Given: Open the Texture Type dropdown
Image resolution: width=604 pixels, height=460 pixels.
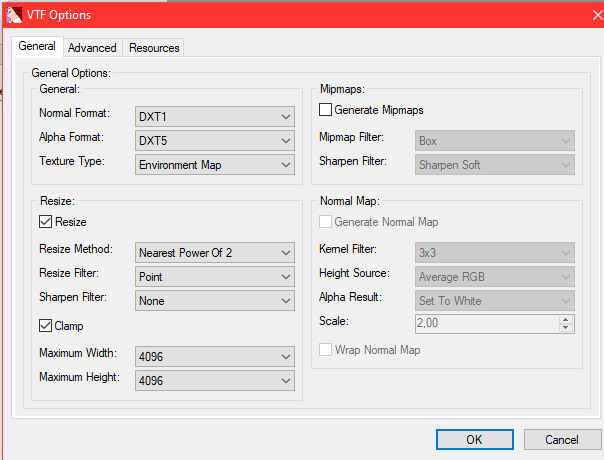Looking at the screenshot, I should [x=214, y=164].
